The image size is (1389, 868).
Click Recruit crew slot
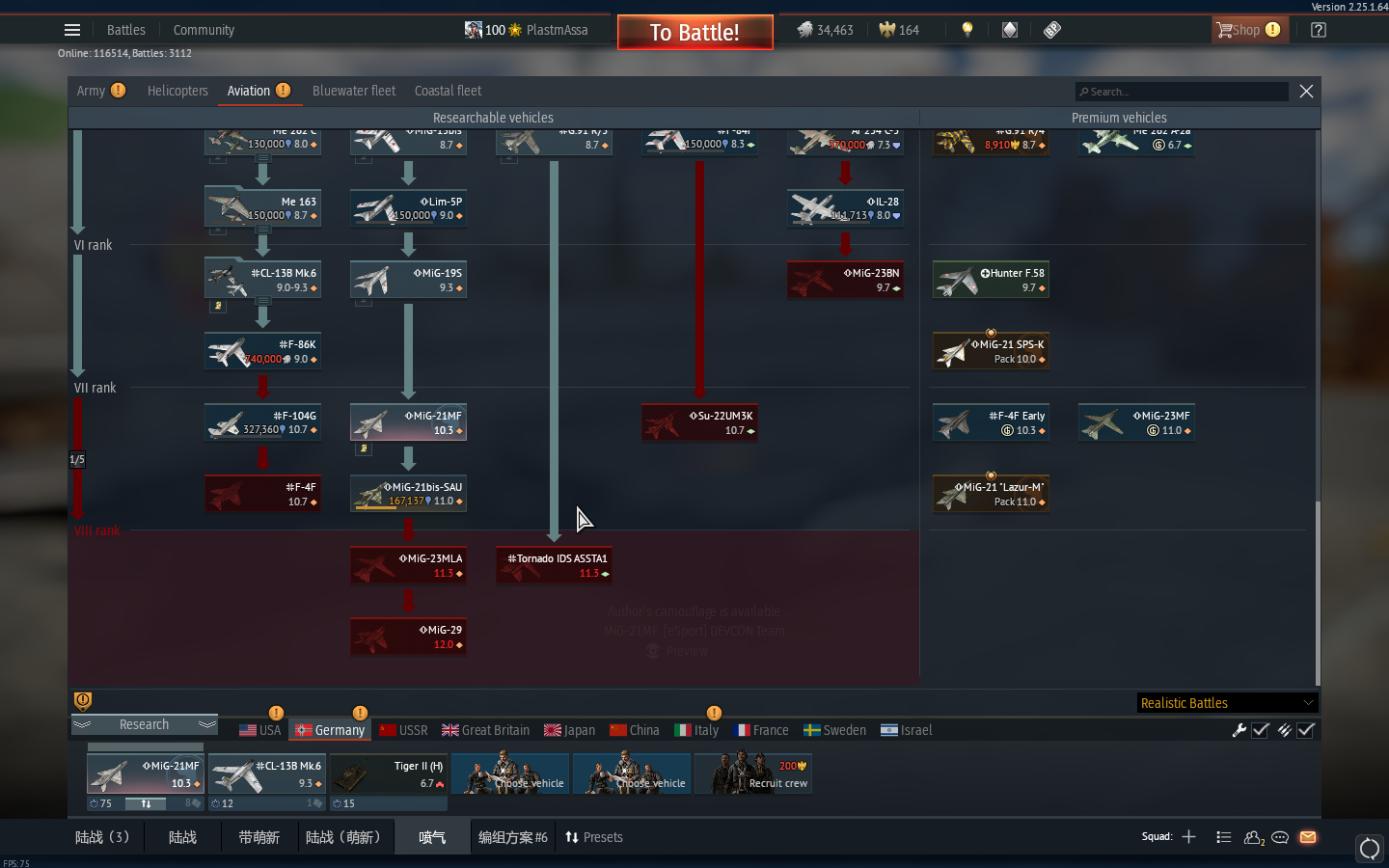point(753,773)
